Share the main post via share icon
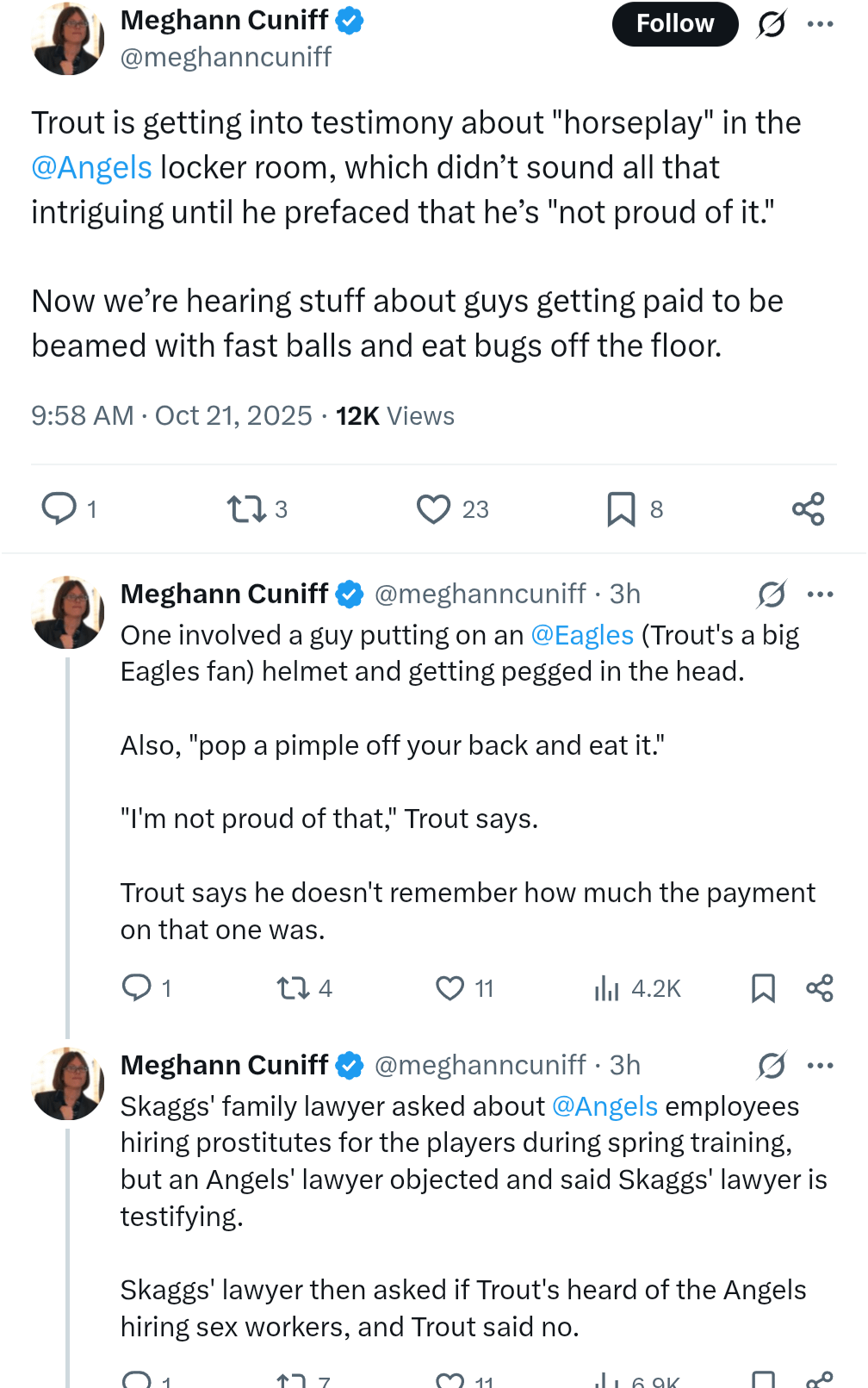 click(808, 508)
